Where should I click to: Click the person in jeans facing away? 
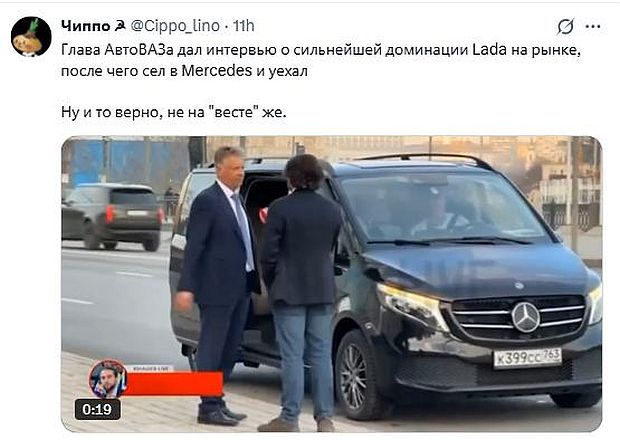301,293
